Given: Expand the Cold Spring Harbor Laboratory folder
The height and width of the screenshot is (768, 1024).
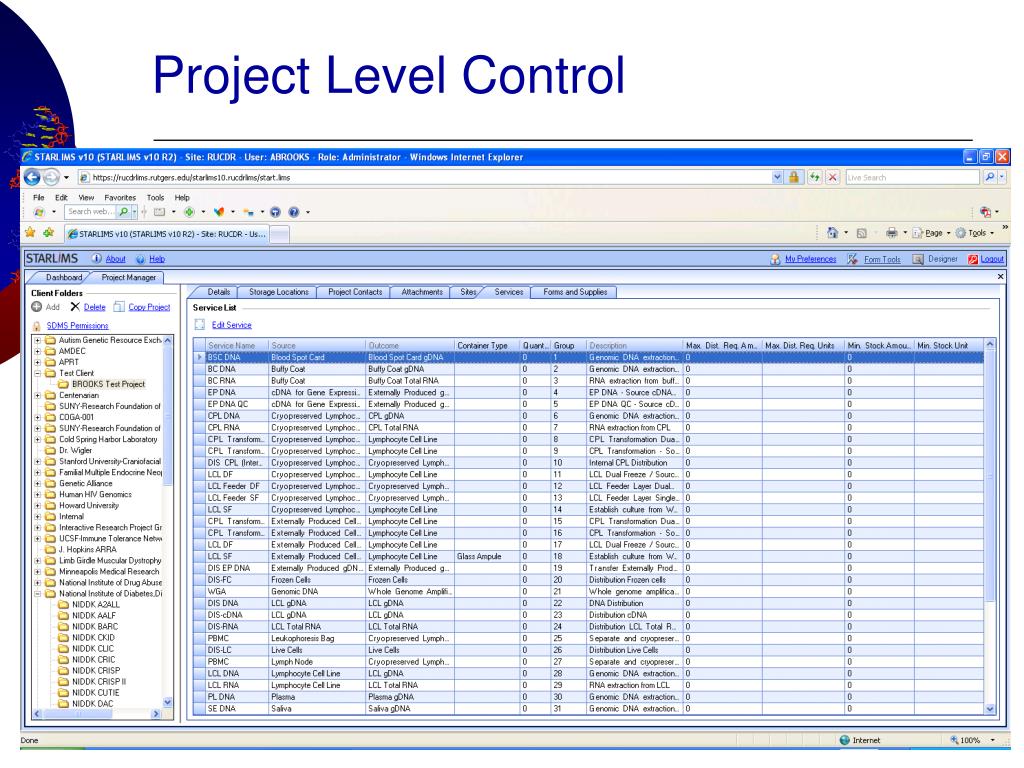Looking at the screenshot, I should tap(38, 440).
